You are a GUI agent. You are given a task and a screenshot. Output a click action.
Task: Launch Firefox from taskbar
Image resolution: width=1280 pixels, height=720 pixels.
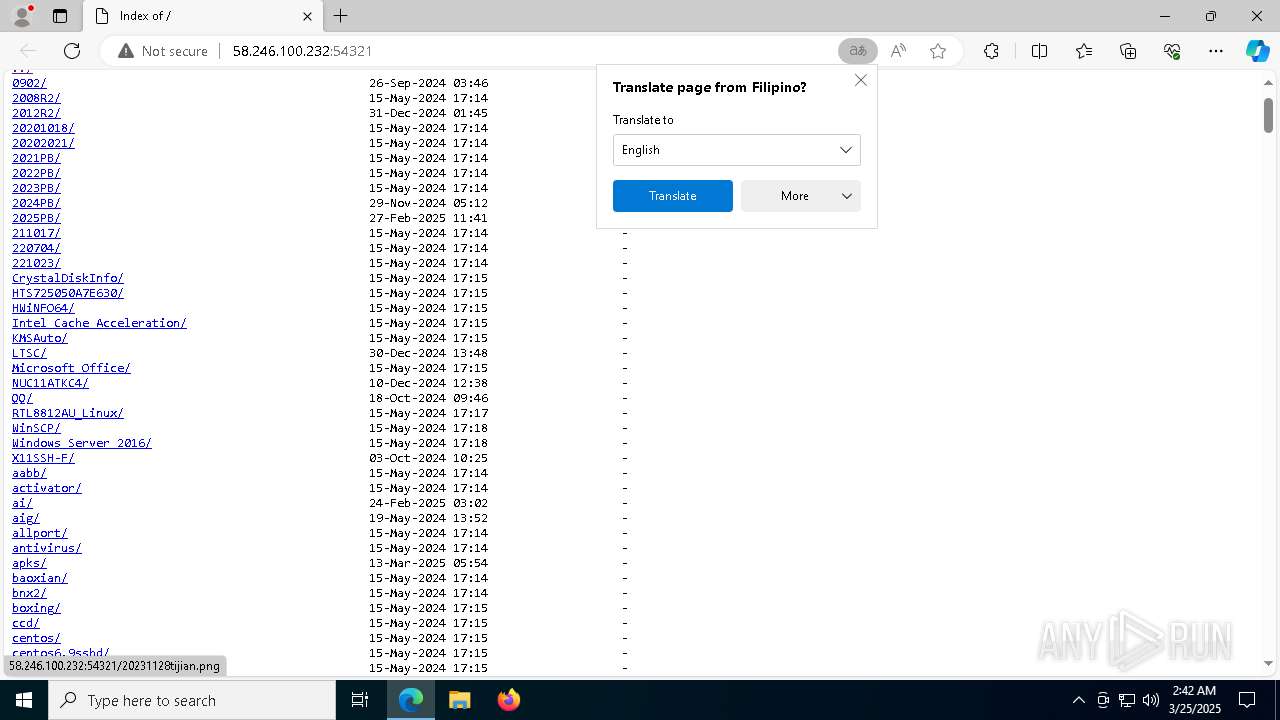tap(508, 700)
